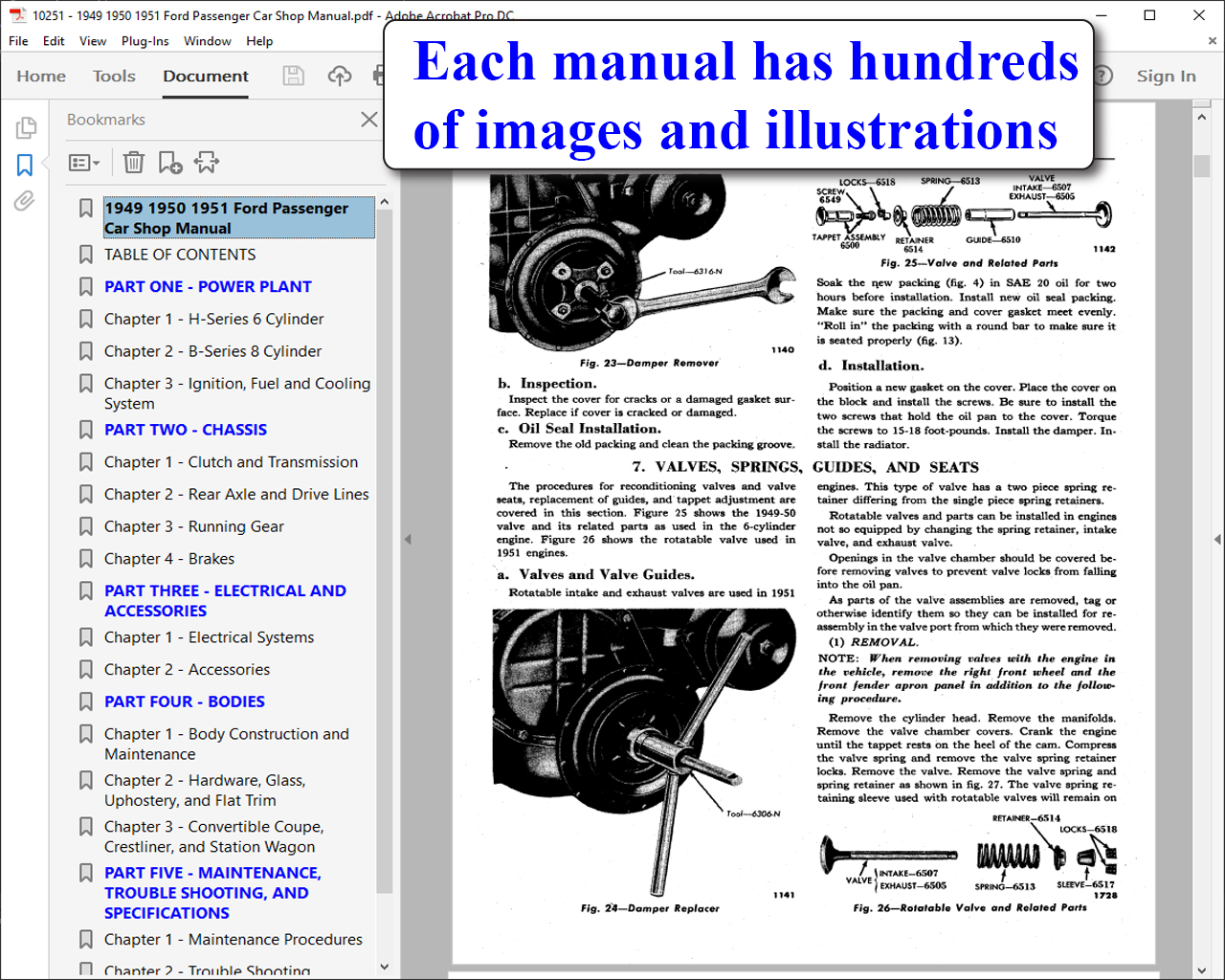Click bookmark icon beside Chapter 4 - Brakes
The width and height of the screenshot is (1225, 980).
[x=86, y=559]
